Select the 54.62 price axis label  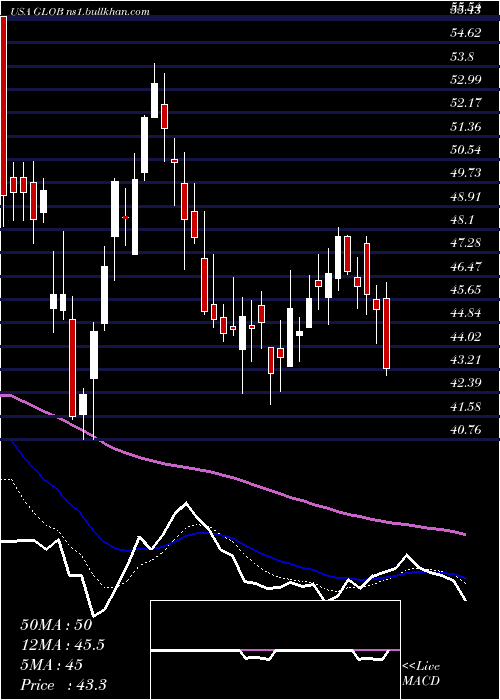click(x=466, y=33)
